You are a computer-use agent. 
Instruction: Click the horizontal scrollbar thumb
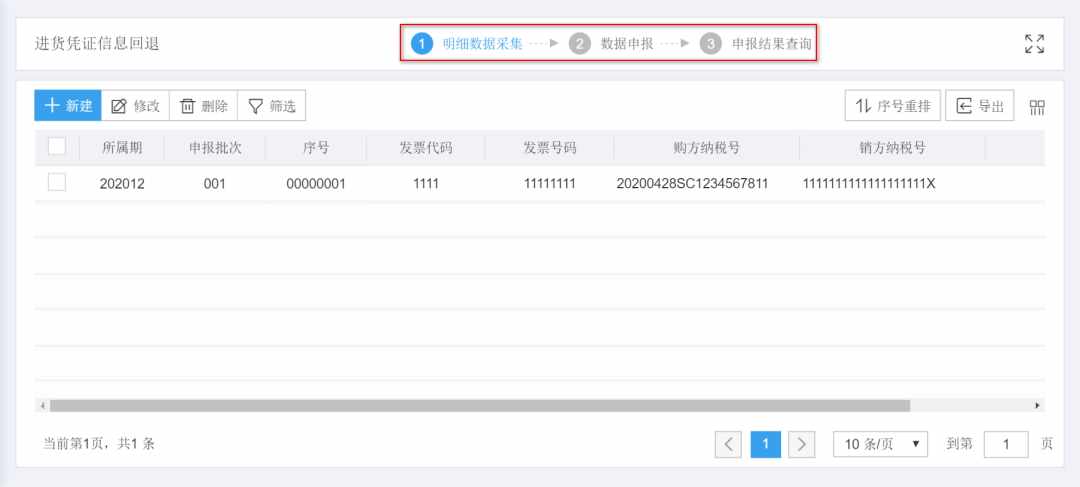(x=479, y=406)
